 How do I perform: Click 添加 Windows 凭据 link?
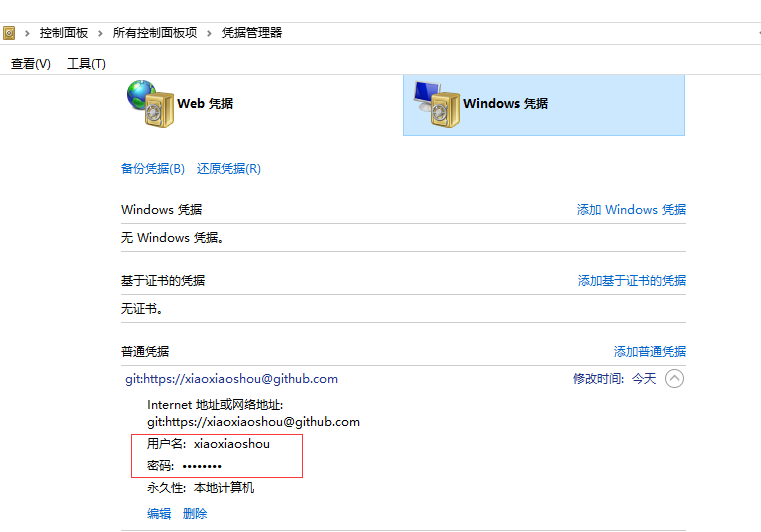(631, 210)
